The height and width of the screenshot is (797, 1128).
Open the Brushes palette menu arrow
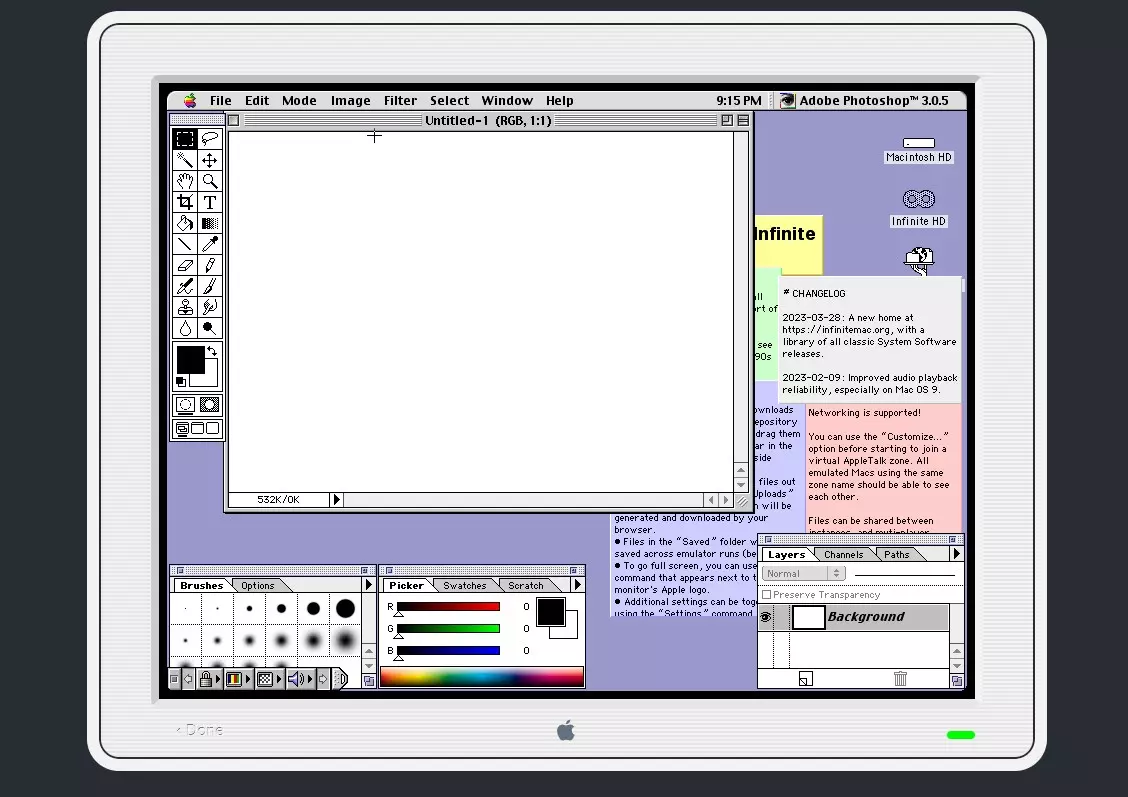(x=368, y=585)
